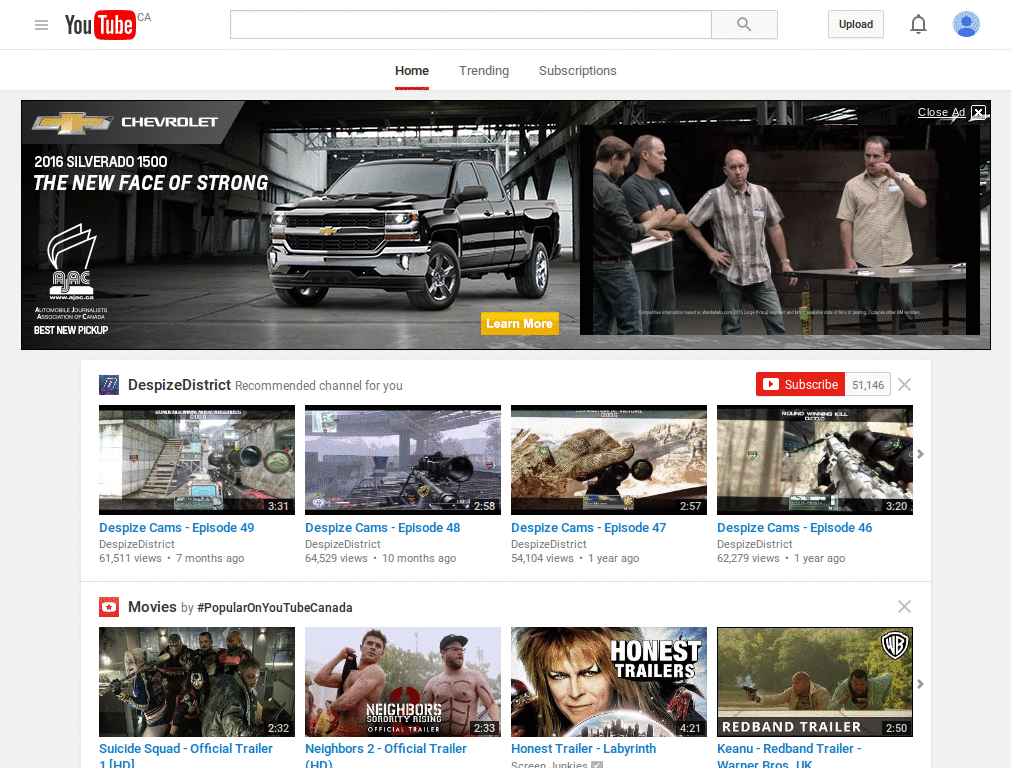Click title Despize Cams - Episode 46
The image size is (1024, 768).
point(795,528)
